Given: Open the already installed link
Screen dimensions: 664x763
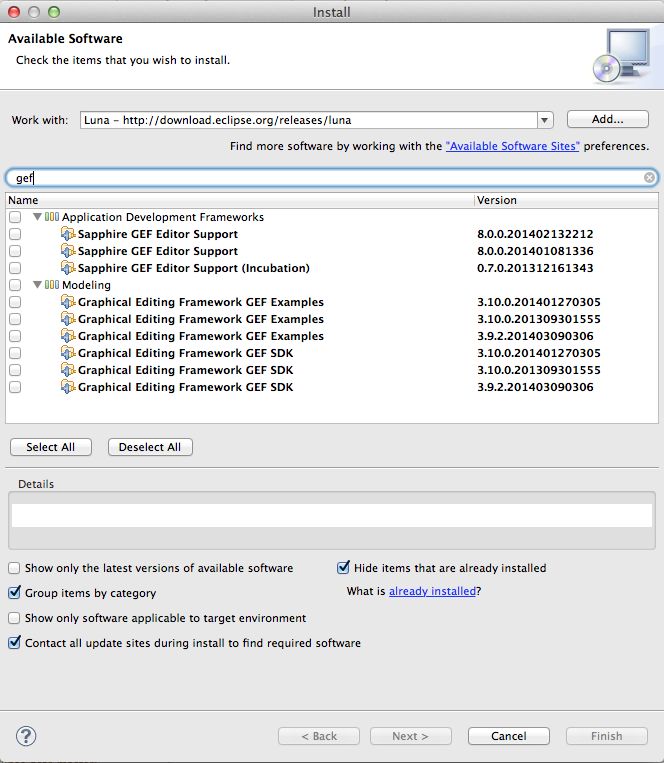Looking at the screenshot, I should [432, 591].
